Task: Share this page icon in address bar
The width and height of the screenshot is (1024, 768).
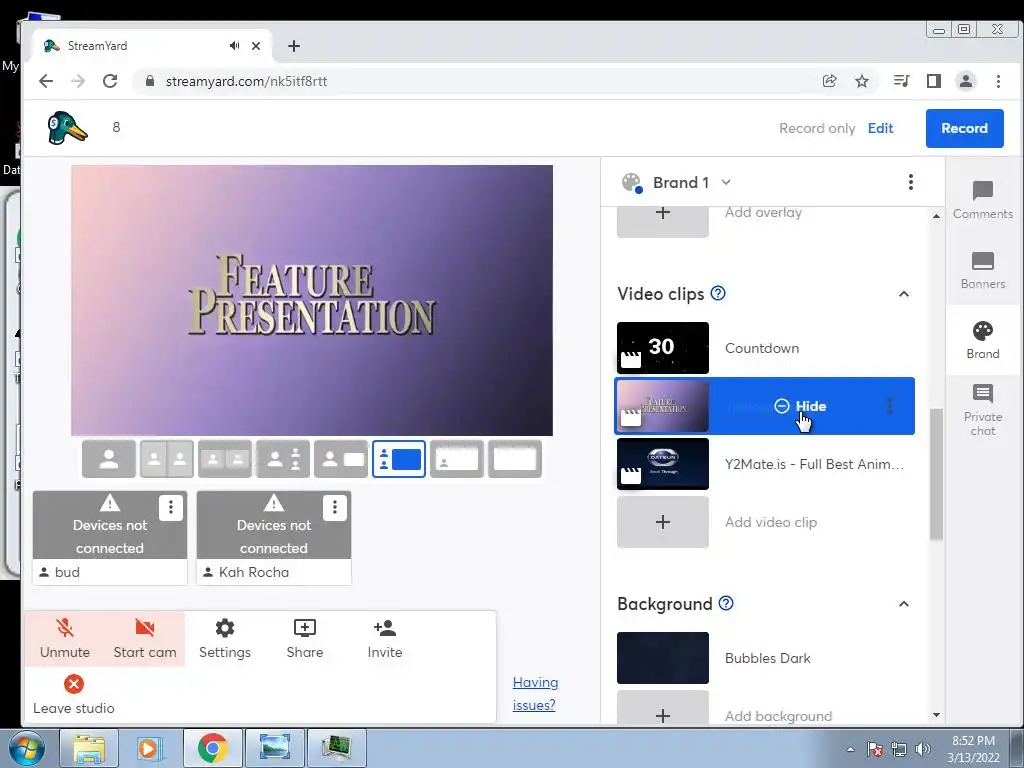Action: pos(829,81)
